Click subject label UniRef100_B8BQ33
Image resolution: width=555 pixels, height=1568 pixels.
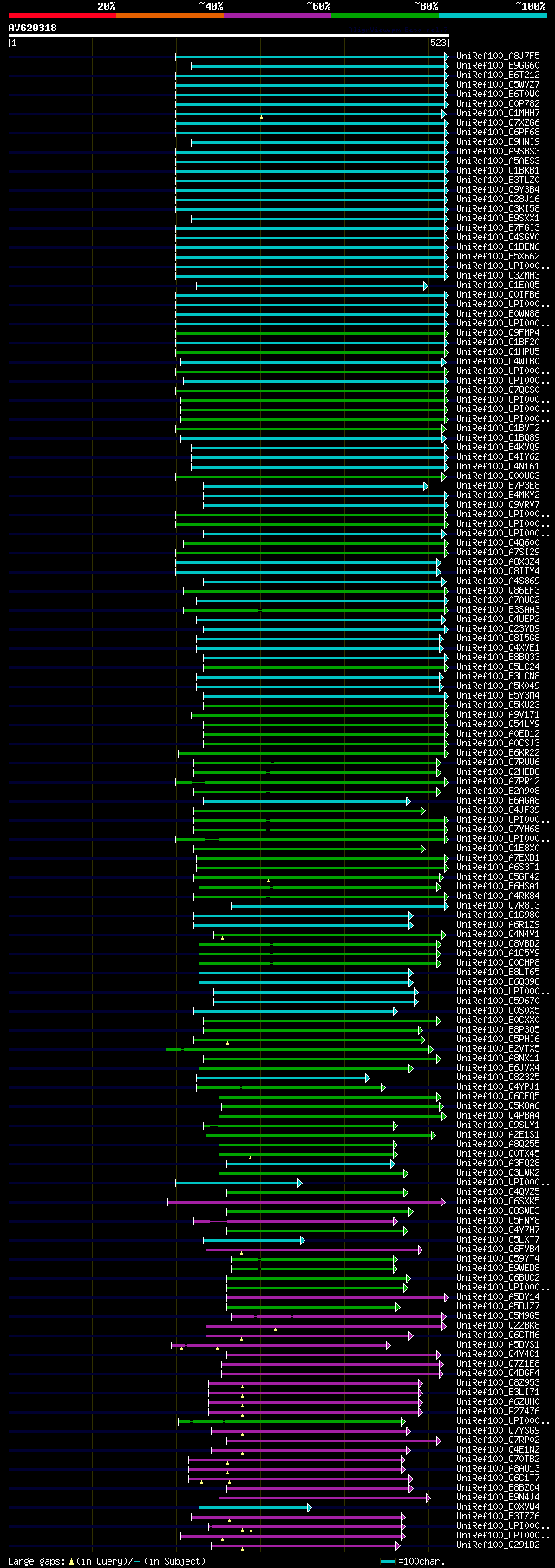(x=498, y=657)
